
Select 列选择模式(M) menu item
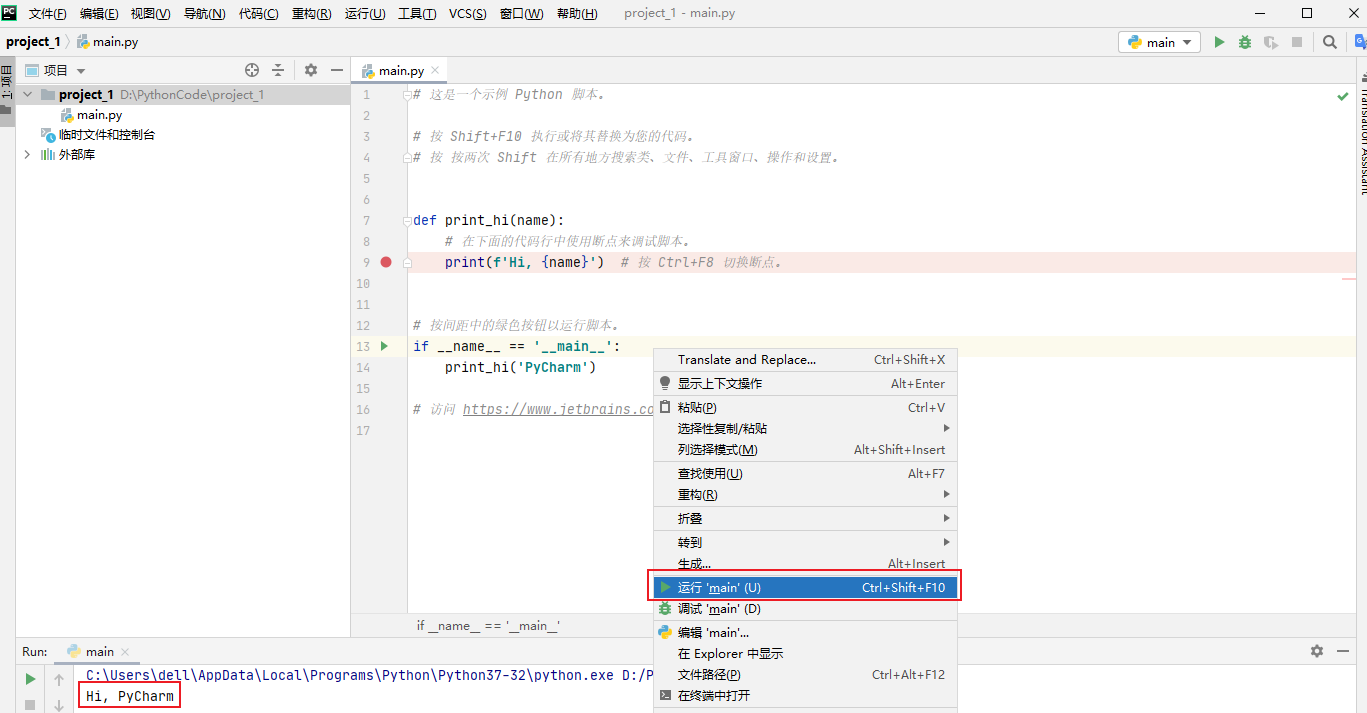(805, 450)
